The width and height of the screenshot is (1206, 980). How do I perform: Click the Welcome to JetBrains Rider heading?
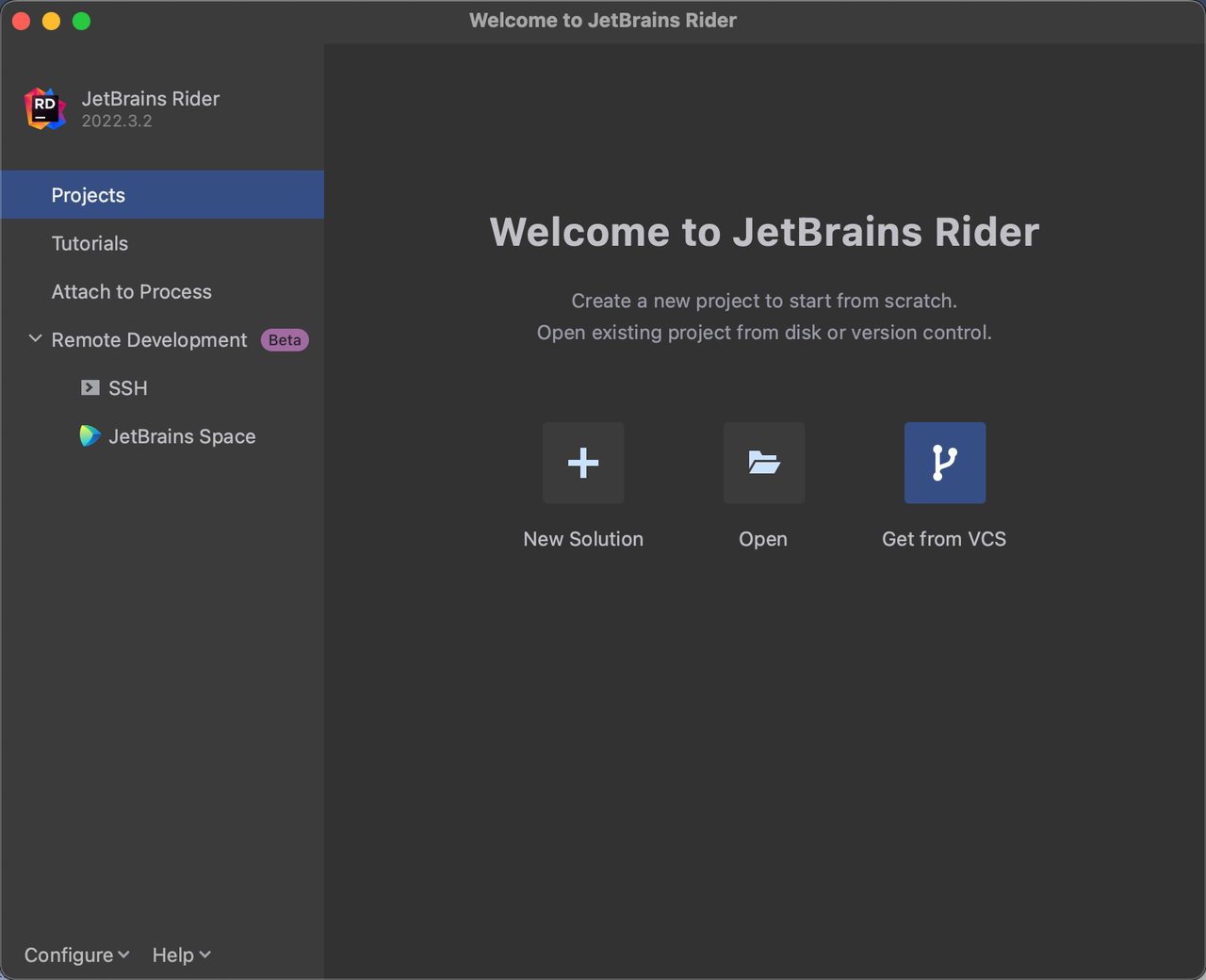764,232
